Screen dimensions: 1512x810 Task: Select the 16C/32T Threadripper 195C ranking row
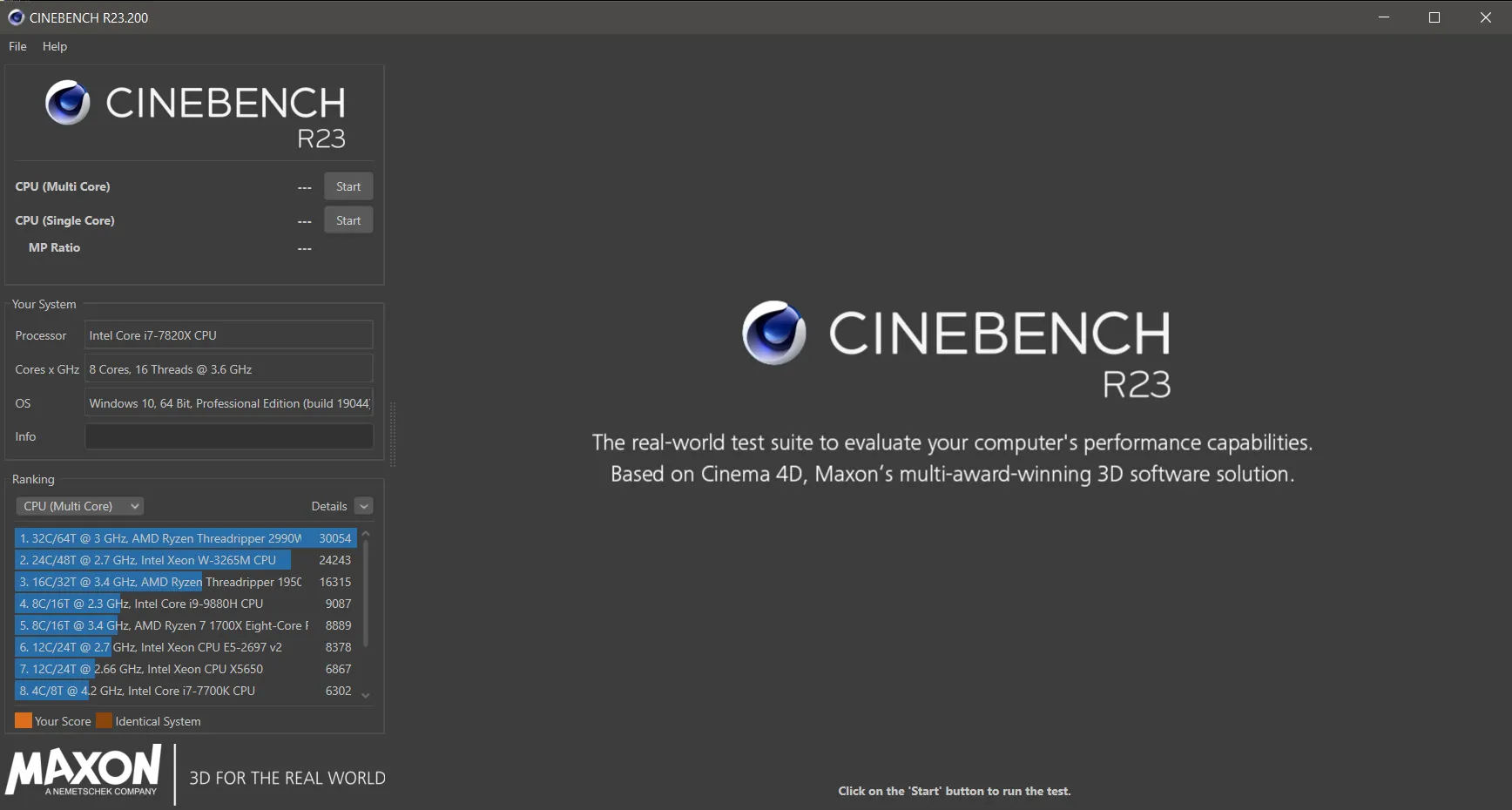[x=186, y=582]
